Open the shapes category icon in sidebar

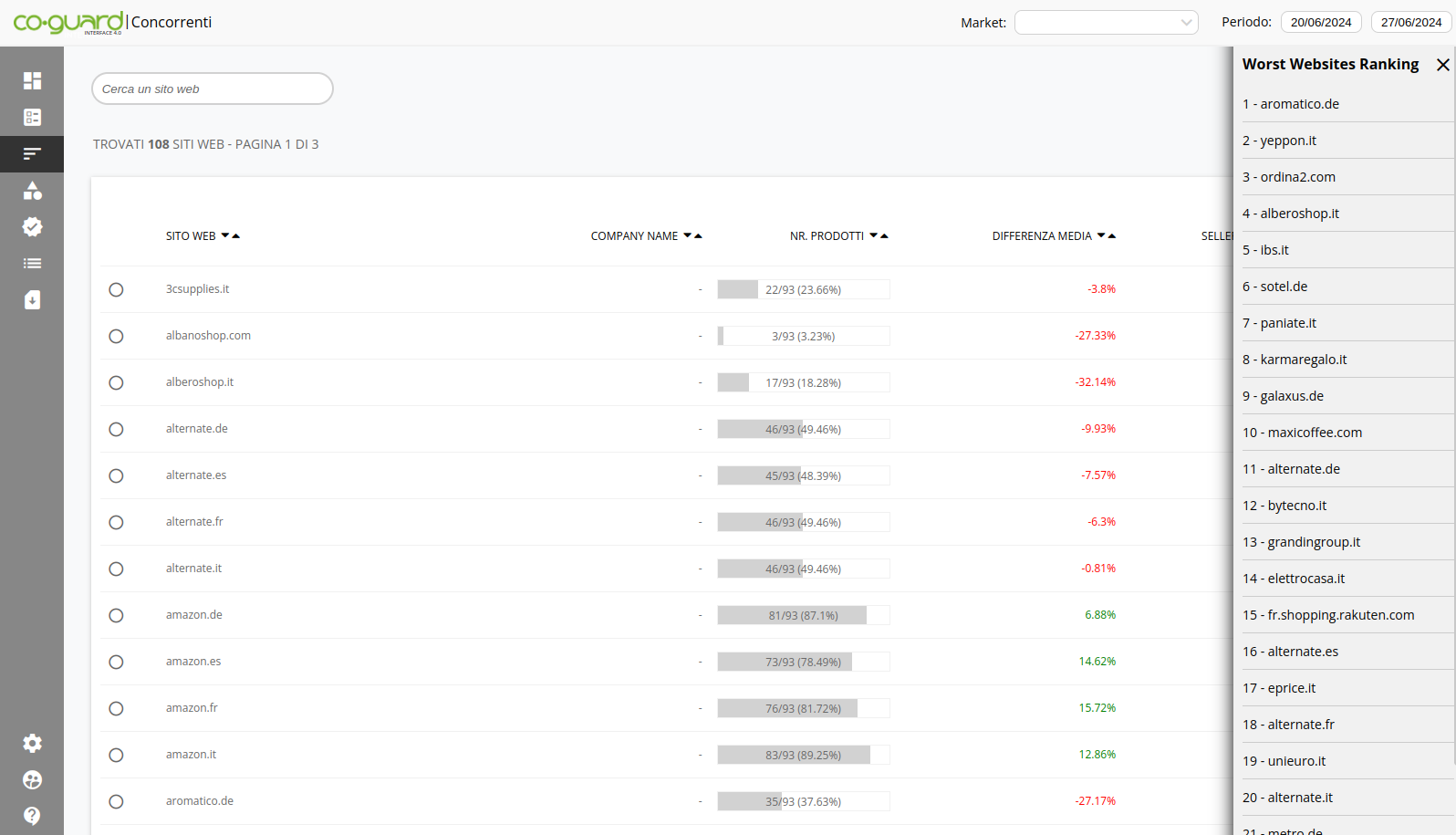click(32, 191)
